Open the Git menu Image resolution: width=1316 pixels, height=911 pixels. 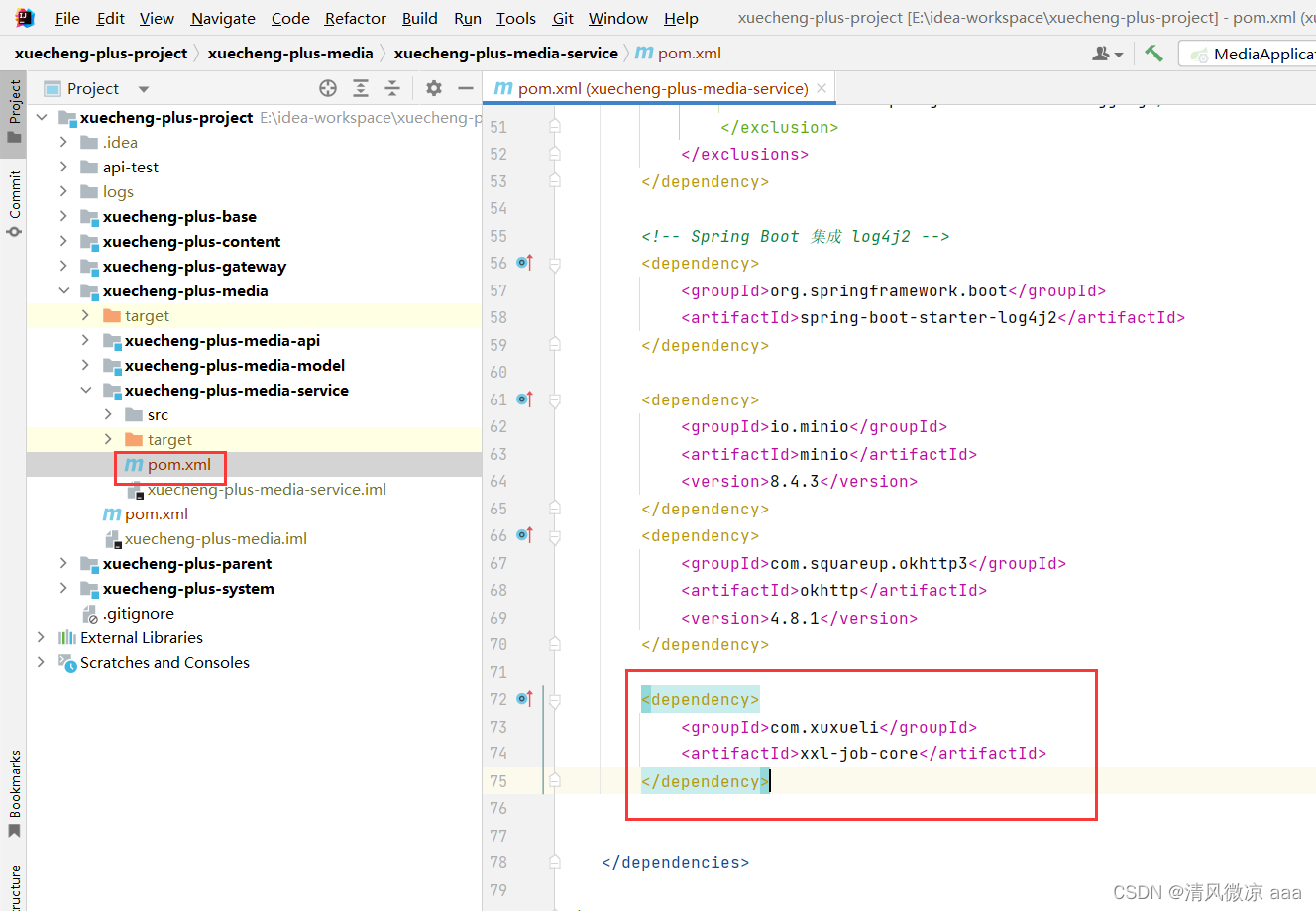point(563,18)
